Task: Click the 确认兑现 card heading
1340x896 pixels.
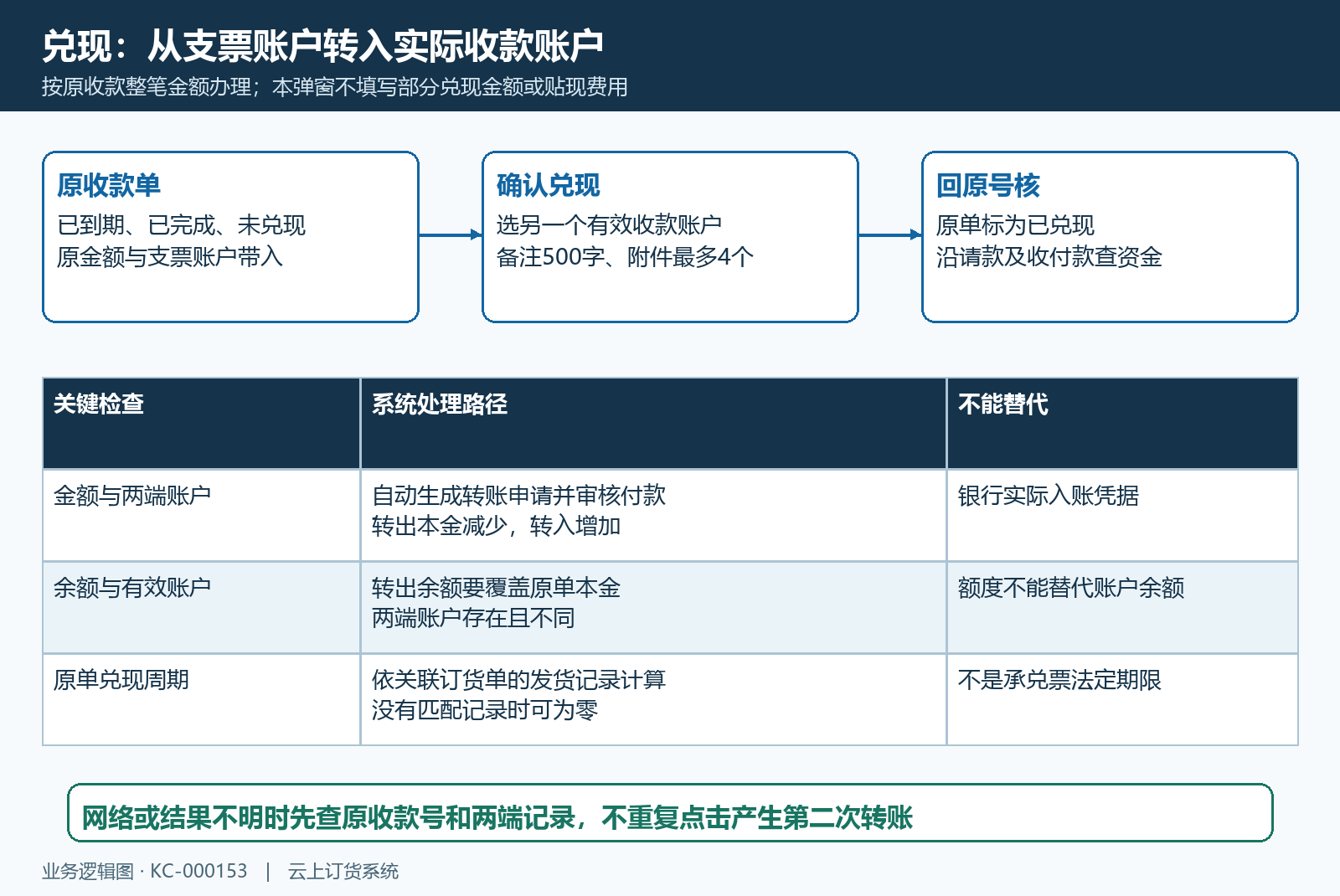Action: point(549,185)
